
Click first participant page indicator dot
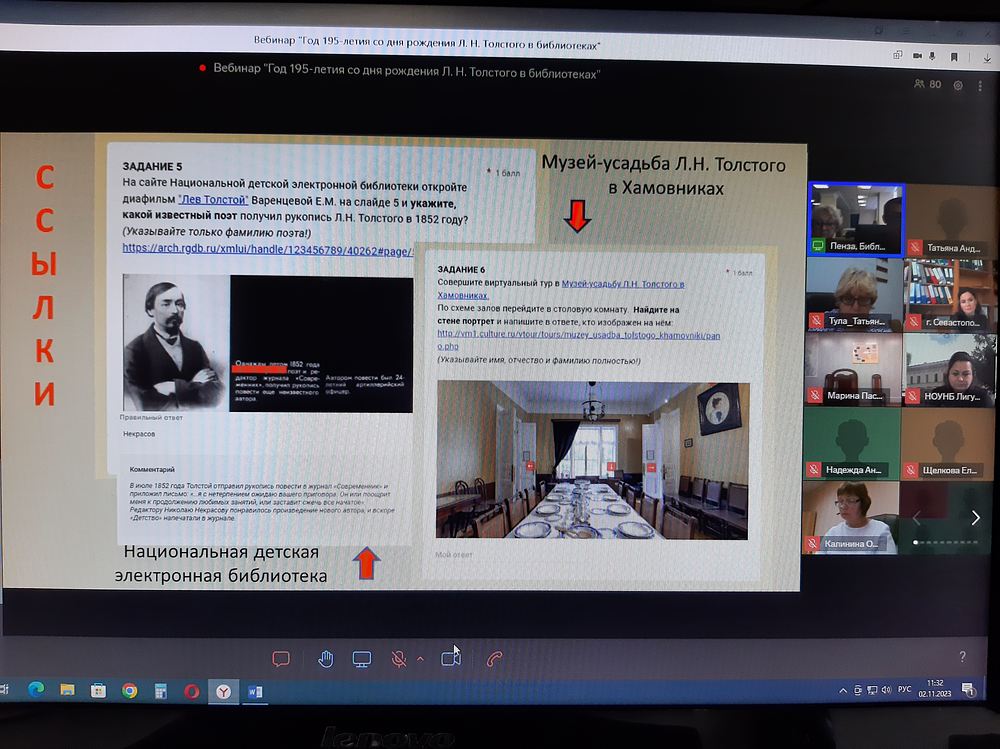click(x=916, y=542)
